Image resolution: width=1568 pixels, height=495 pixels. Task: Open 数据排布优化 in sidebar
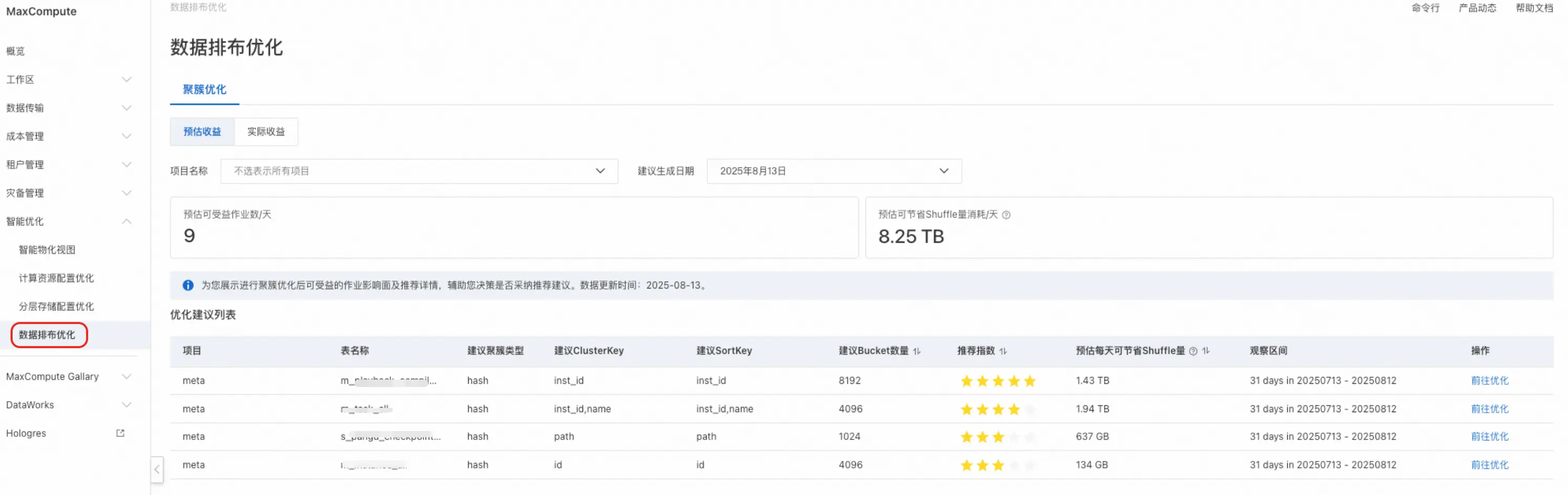coord(47,335)
